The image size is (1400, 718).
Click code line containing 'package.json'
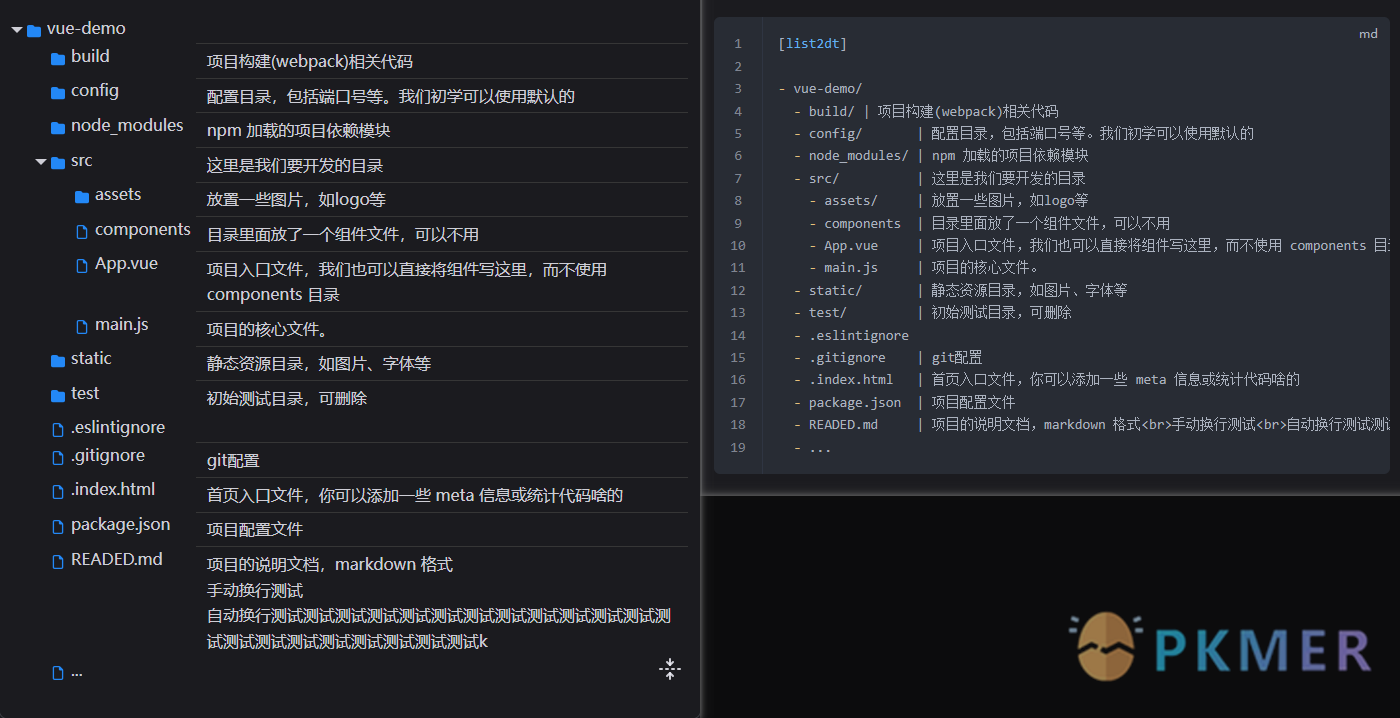[x=904, y=402]
